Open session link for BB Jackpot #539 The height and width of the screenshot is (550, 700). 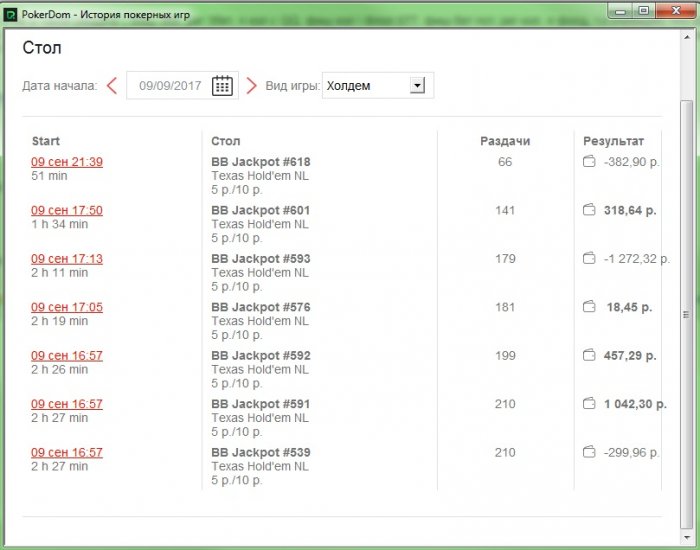click(x=67, y=452)
